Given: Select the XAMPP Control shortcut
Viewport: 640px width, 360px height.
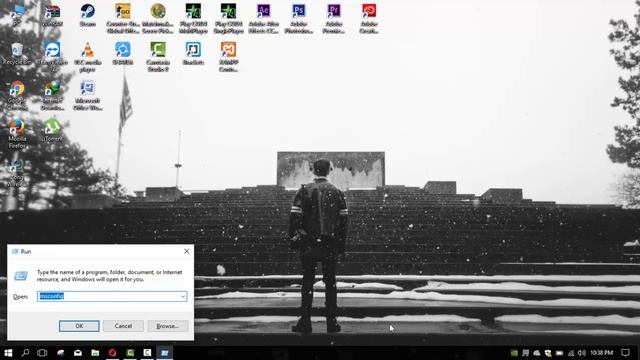Looking at the screenshot, I should click(x=228, y=57).
